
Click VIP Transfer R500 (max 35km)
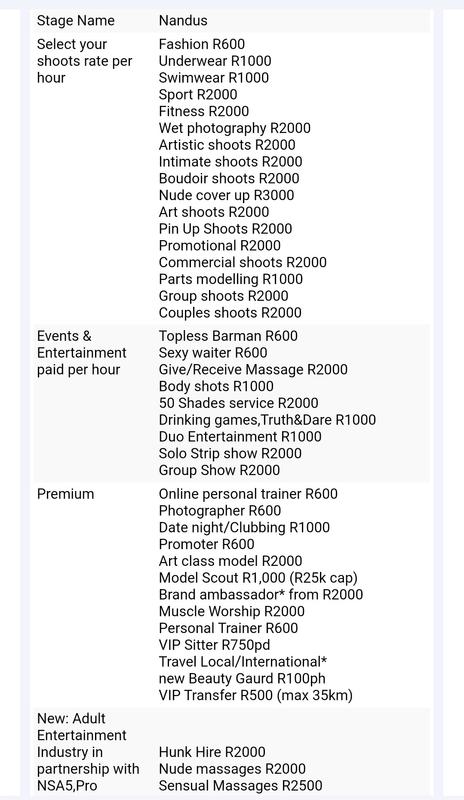pos(256,695)
